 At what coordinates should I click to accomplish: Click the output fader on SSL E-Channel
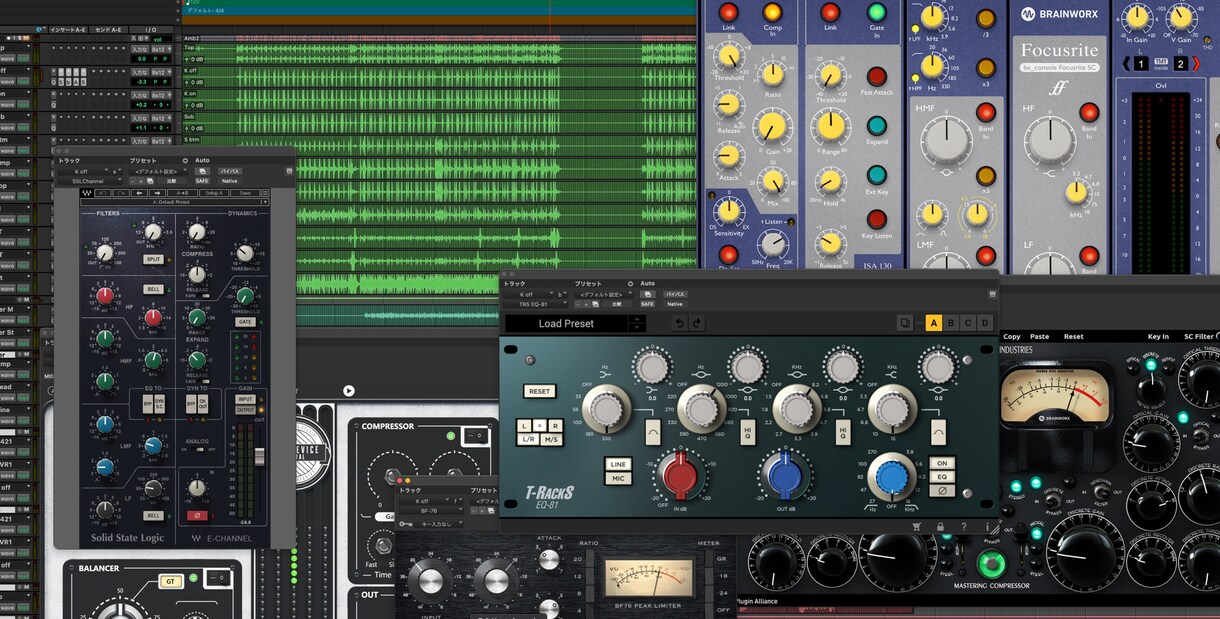click(260, 456)
